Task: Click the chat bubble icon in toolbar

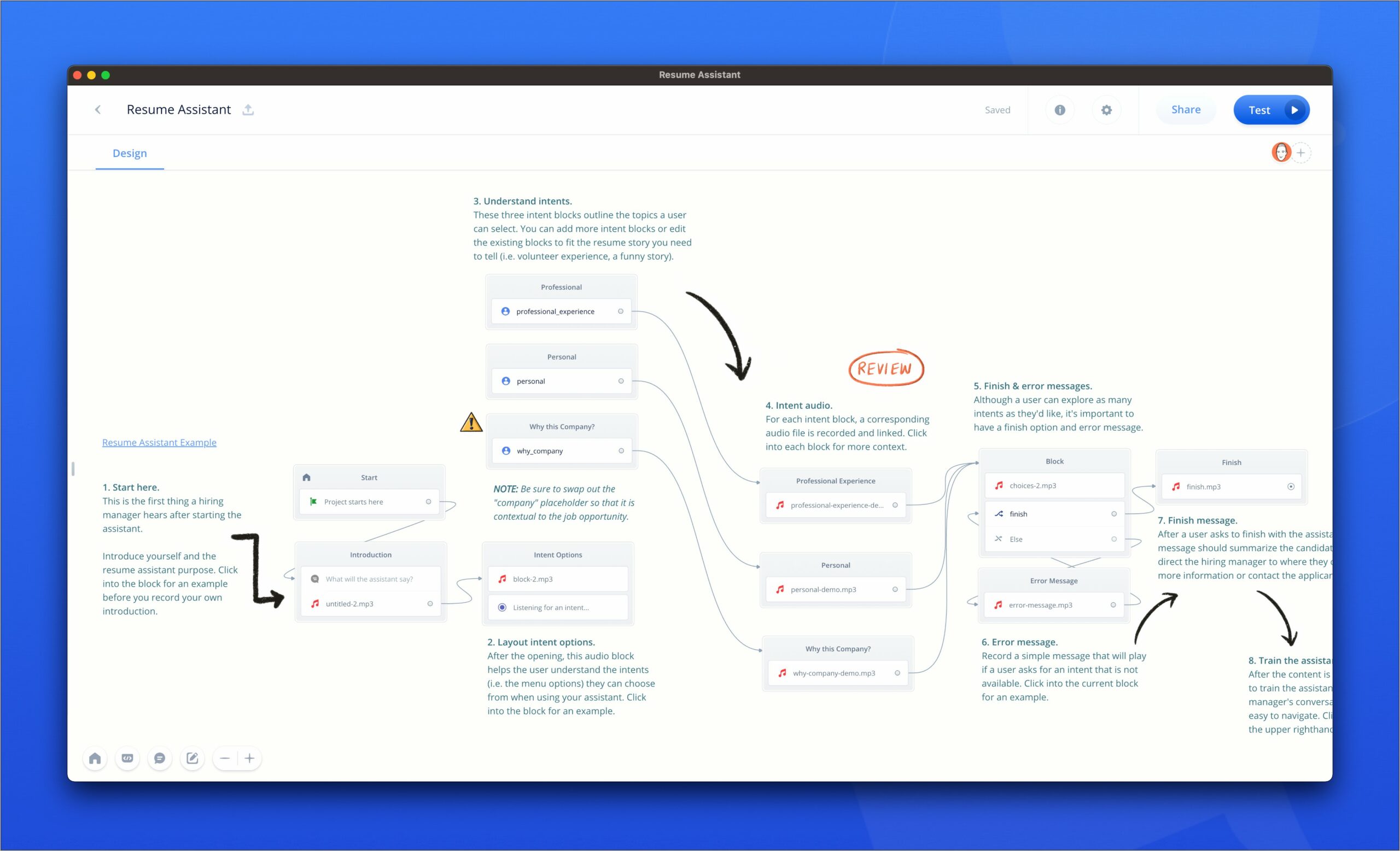Action: [x=159, y=758]
